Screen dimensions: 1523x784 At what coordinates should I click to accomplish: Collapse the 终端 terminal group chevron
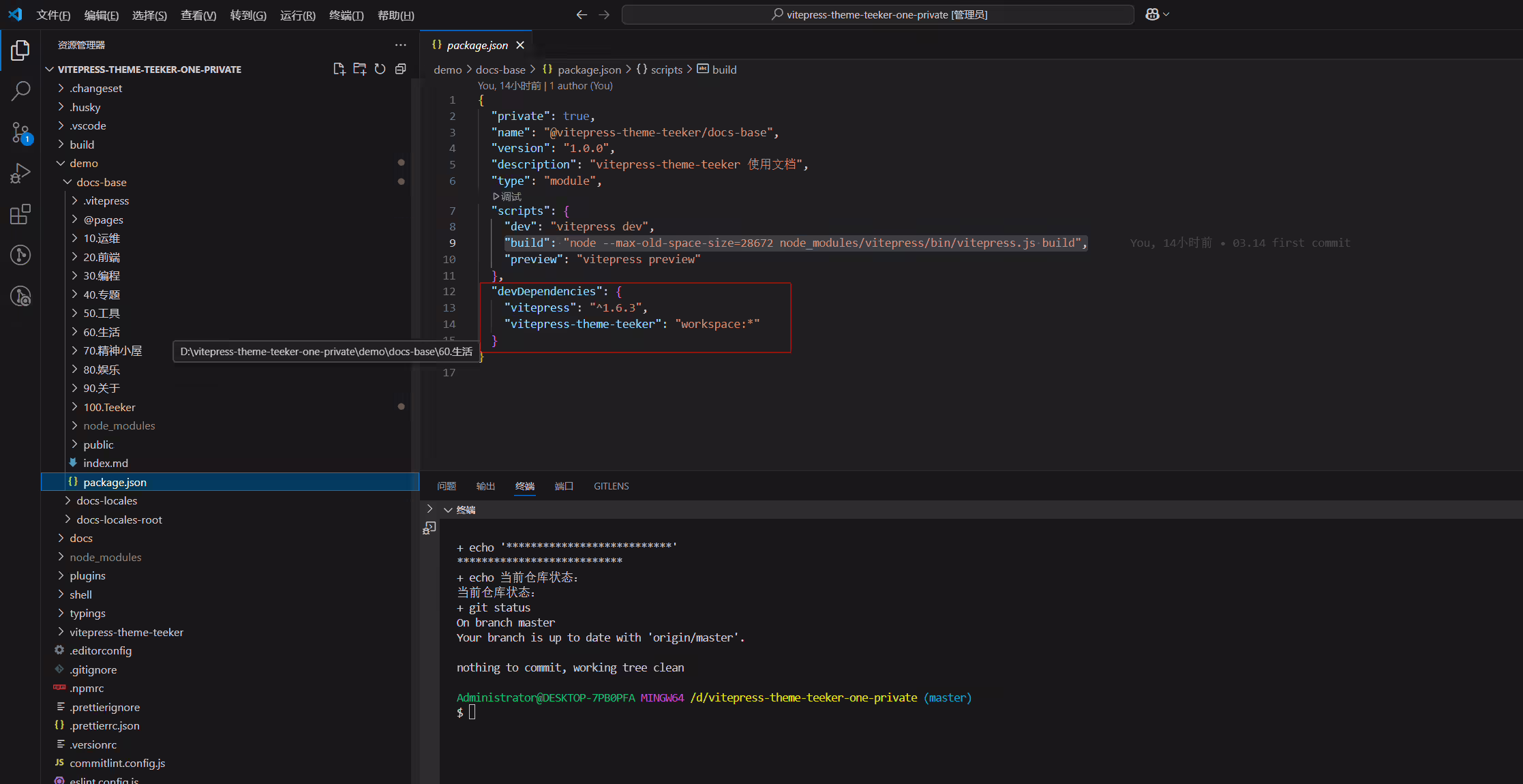pyautogui.click(x=448, y=510)
